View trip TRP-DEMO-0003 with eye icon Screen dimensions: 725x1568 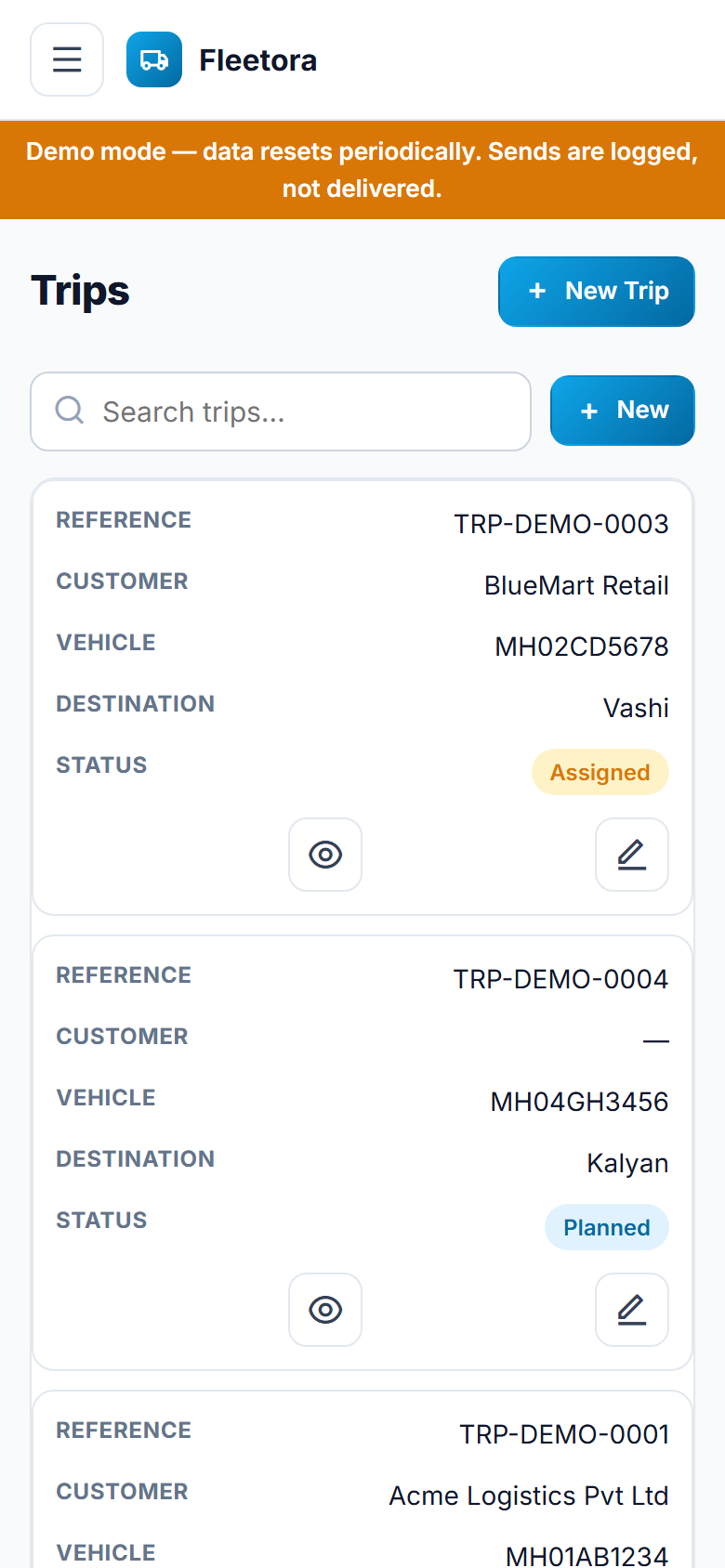tap(325, 855)
